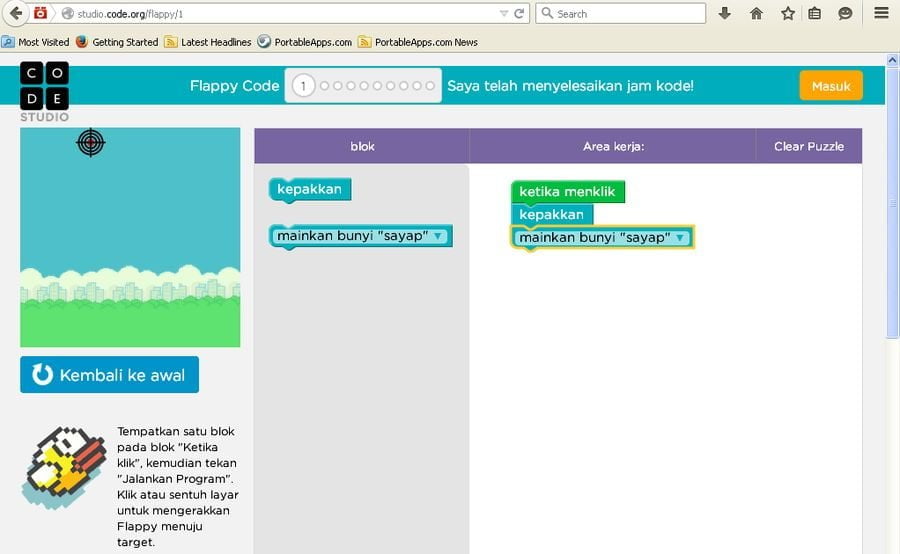Viewport: 900px width, 554px height.
Task: Select the second puzzle level dot
Action: pos(325,86)
